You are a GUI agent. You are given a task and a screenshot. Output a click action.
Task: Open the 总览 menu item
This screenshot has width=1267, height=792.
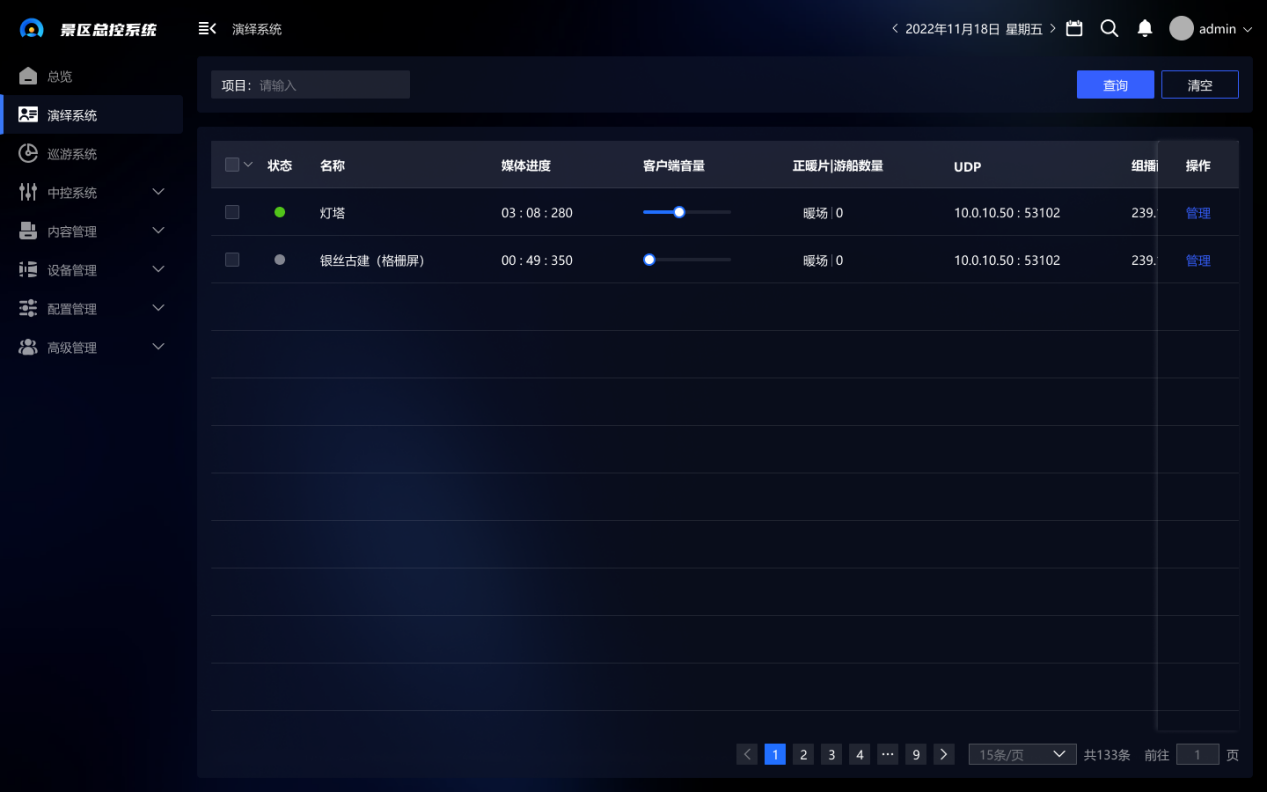[x=60, y=76]
